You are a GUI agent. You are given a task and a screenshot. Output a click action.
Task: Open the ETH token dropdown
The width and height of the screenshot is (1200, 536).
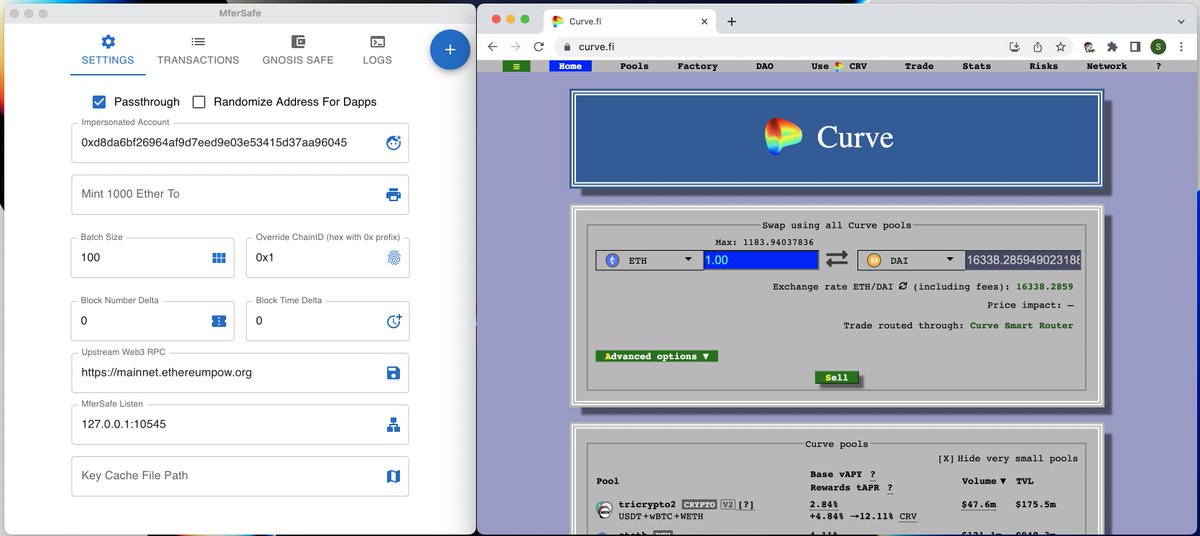pos(649,260)
